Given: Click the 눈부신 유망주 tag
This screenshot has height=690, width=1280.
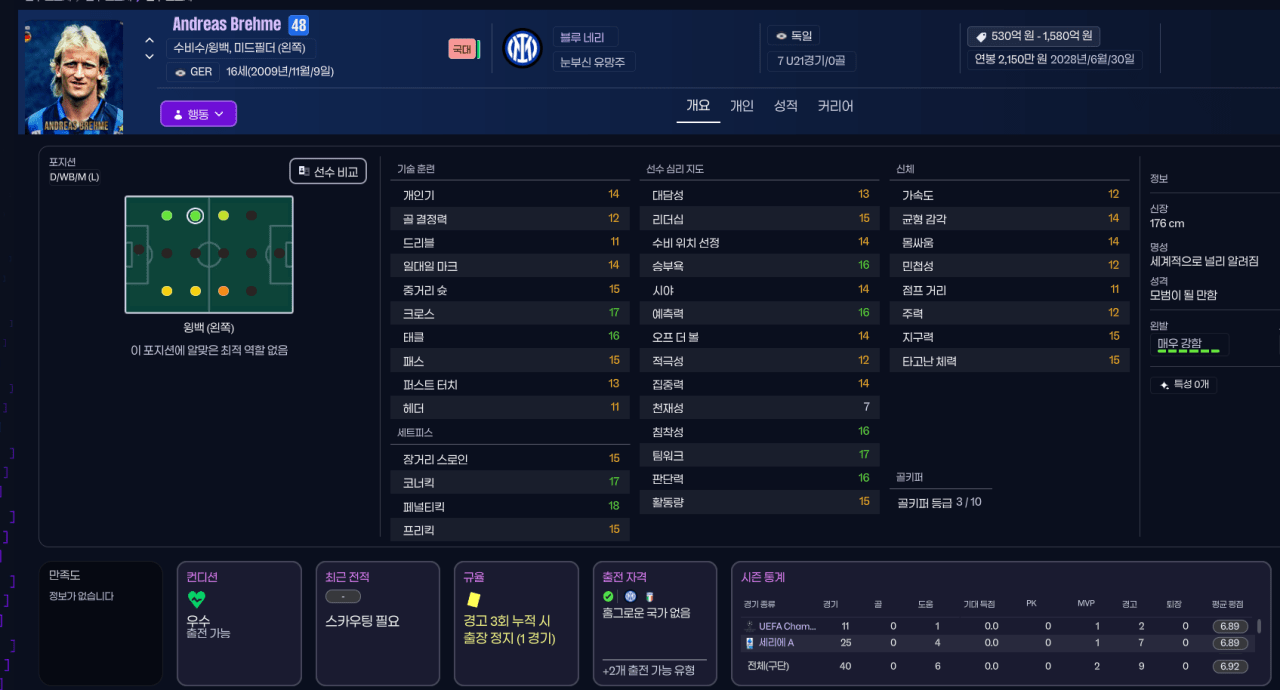Looking at the screenshot, I should click(x=594, y=62).
